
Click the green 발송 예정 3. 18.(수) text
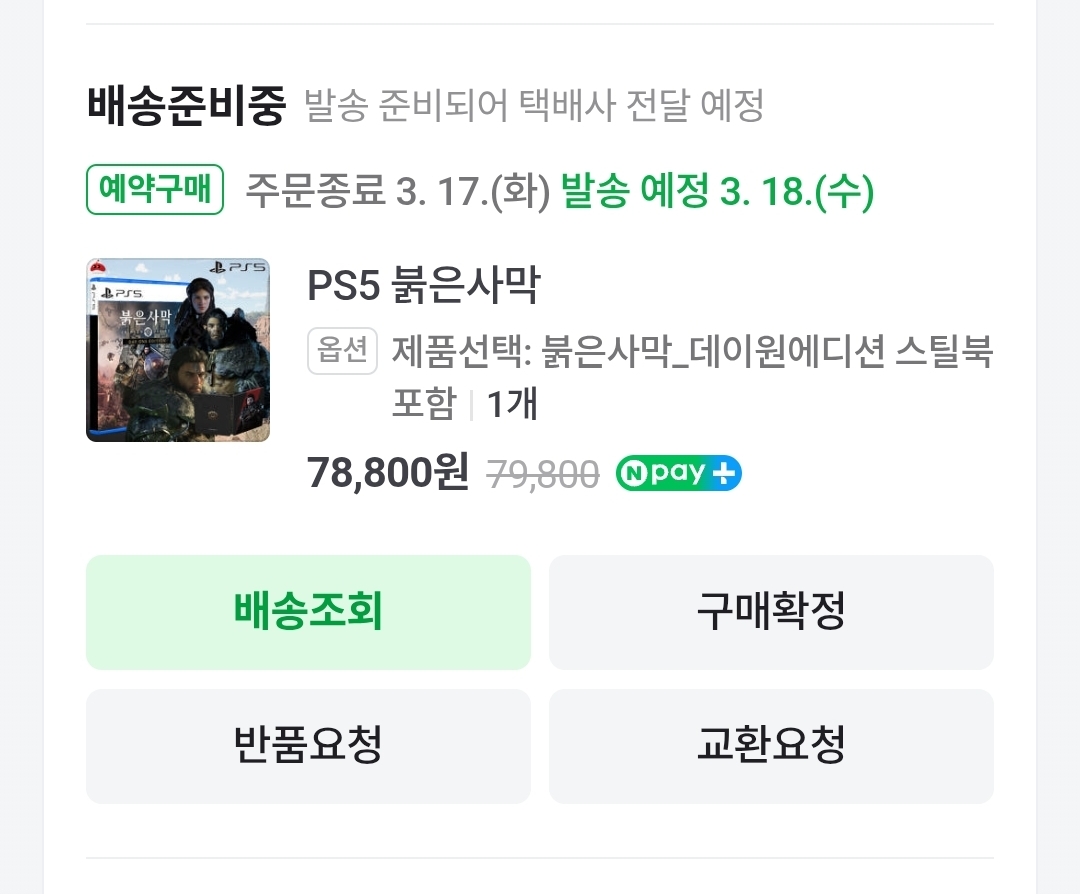717,191
